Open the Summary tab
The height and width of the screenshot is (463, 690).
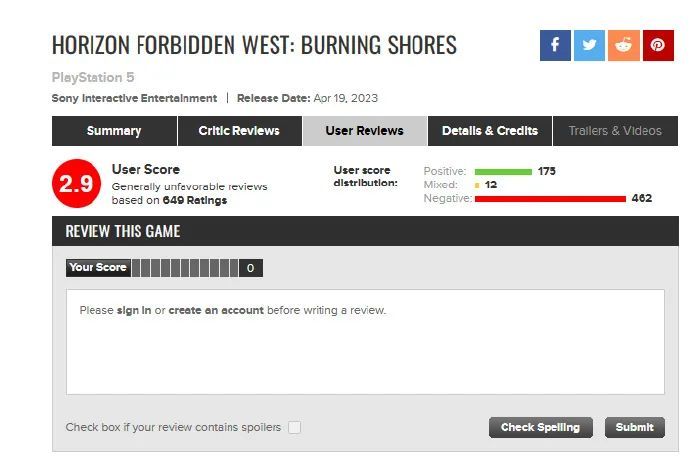114,131
